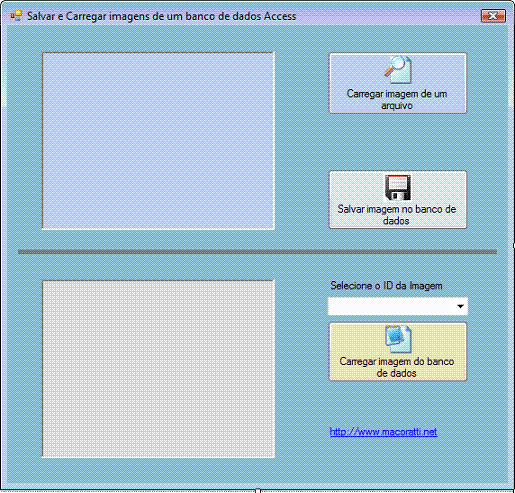Click the floppy disk save icon
Viewport: 515px width, 493px height.
pos(398,187)
